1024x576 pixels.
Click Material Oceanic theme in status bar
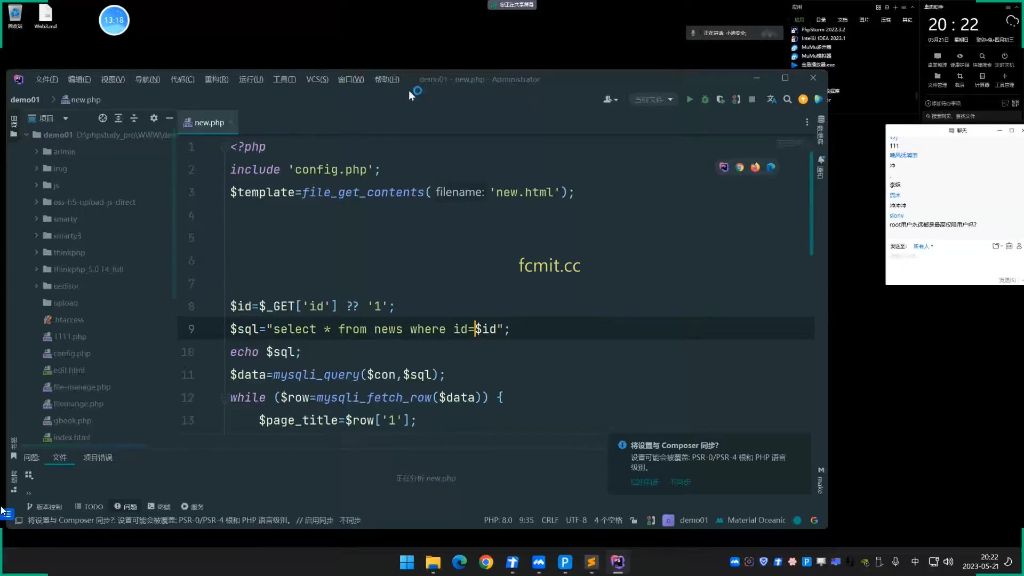coord(750,520)
